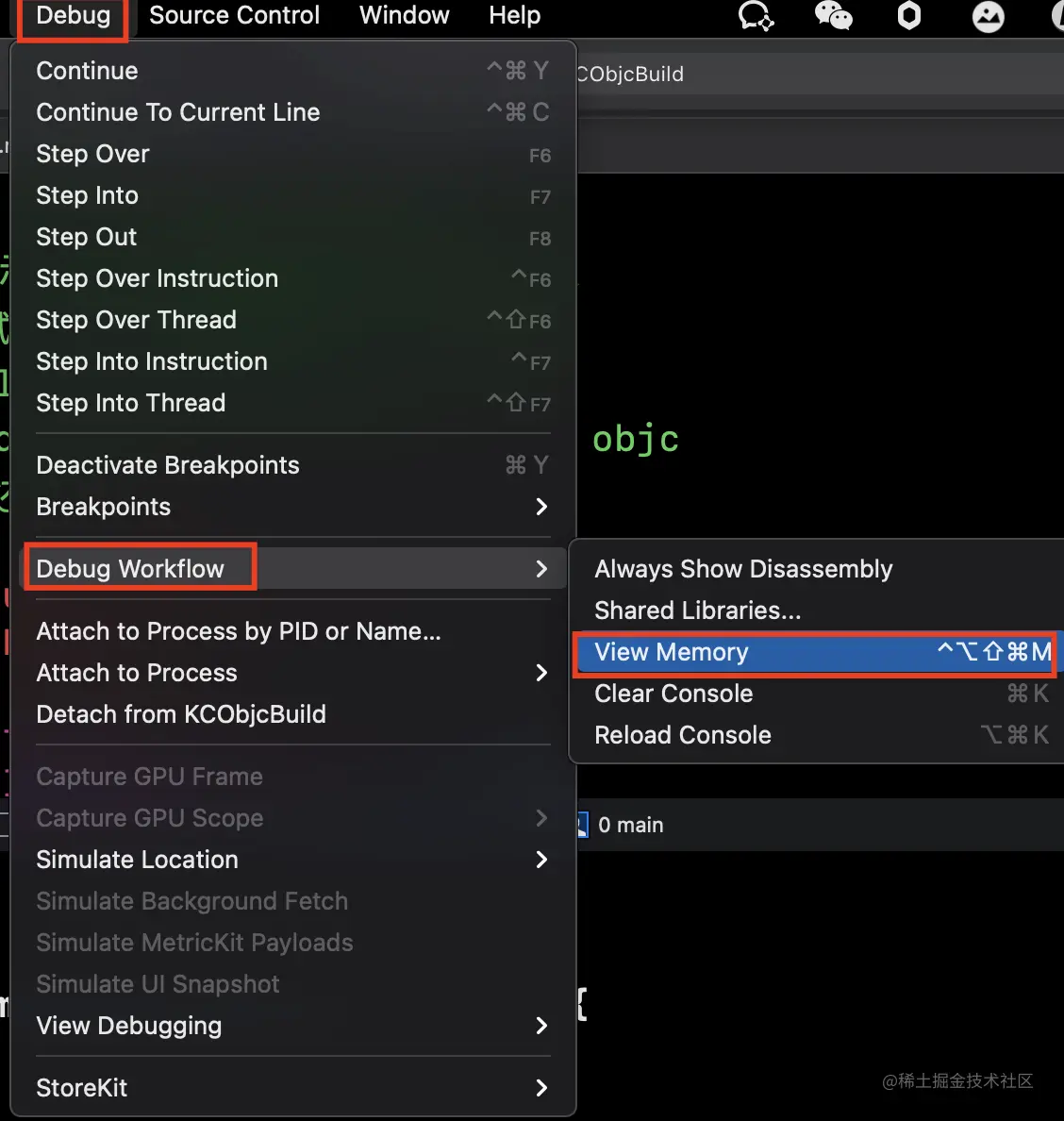Click the Capture GPU Frame item
The height and width of the screenshot is (1121, 1064).
coord(293,777)
